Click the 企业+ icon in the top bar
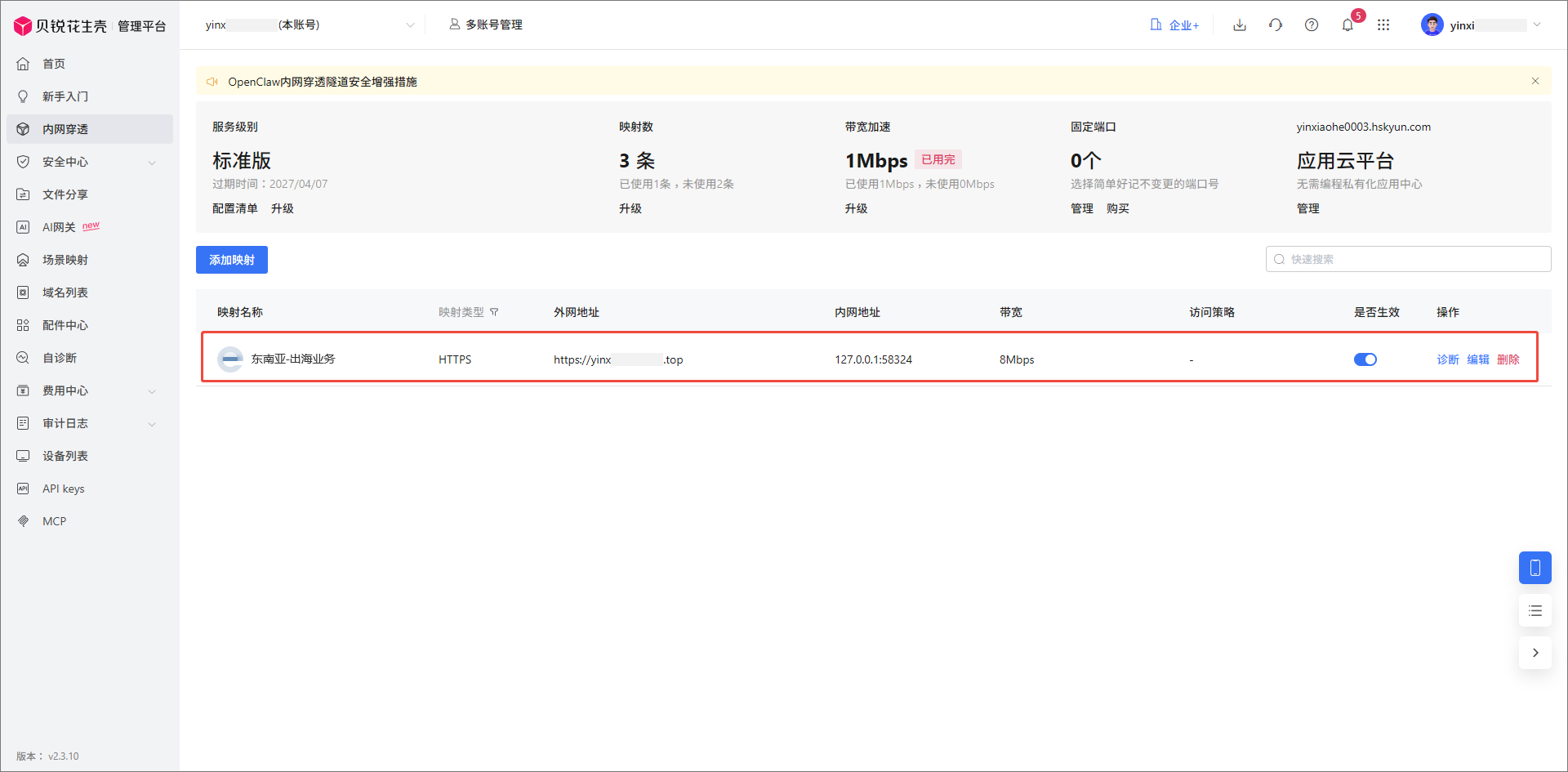1568x772 pixels. pyautogui.click(x=1174, y=25)
